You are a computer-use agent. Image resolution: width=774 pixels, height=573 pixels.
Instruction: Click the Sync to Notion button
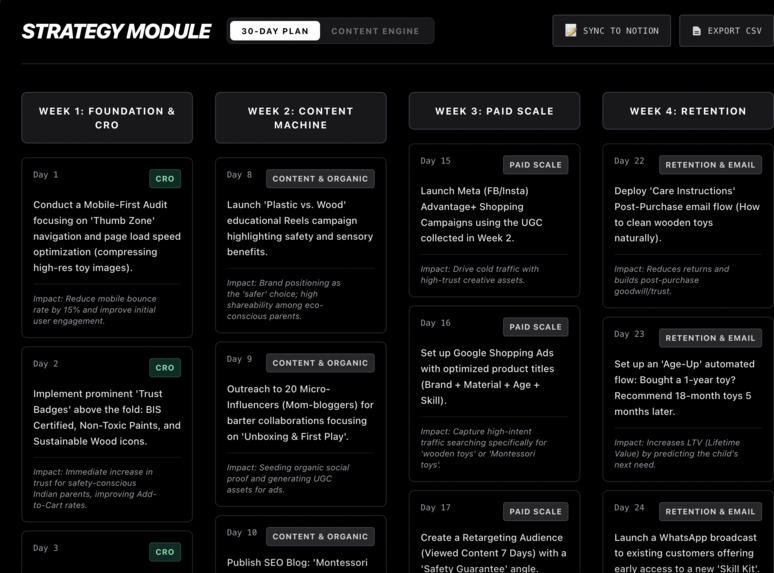click(612, 31)
